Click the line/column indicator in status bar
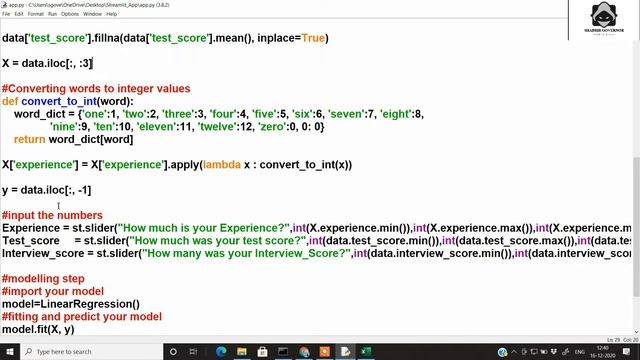Image resolution: width=640 pixels, height=360 pixels. 622,340
